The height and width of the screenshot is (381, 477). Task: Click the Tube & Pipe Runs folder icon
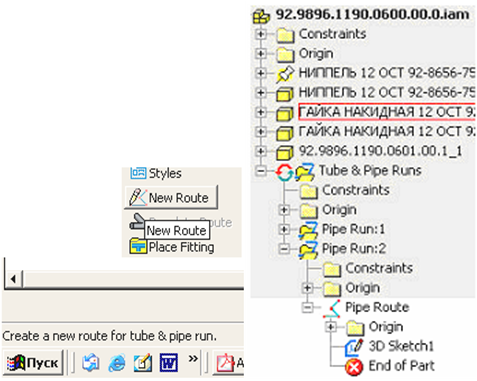[305, 173]
